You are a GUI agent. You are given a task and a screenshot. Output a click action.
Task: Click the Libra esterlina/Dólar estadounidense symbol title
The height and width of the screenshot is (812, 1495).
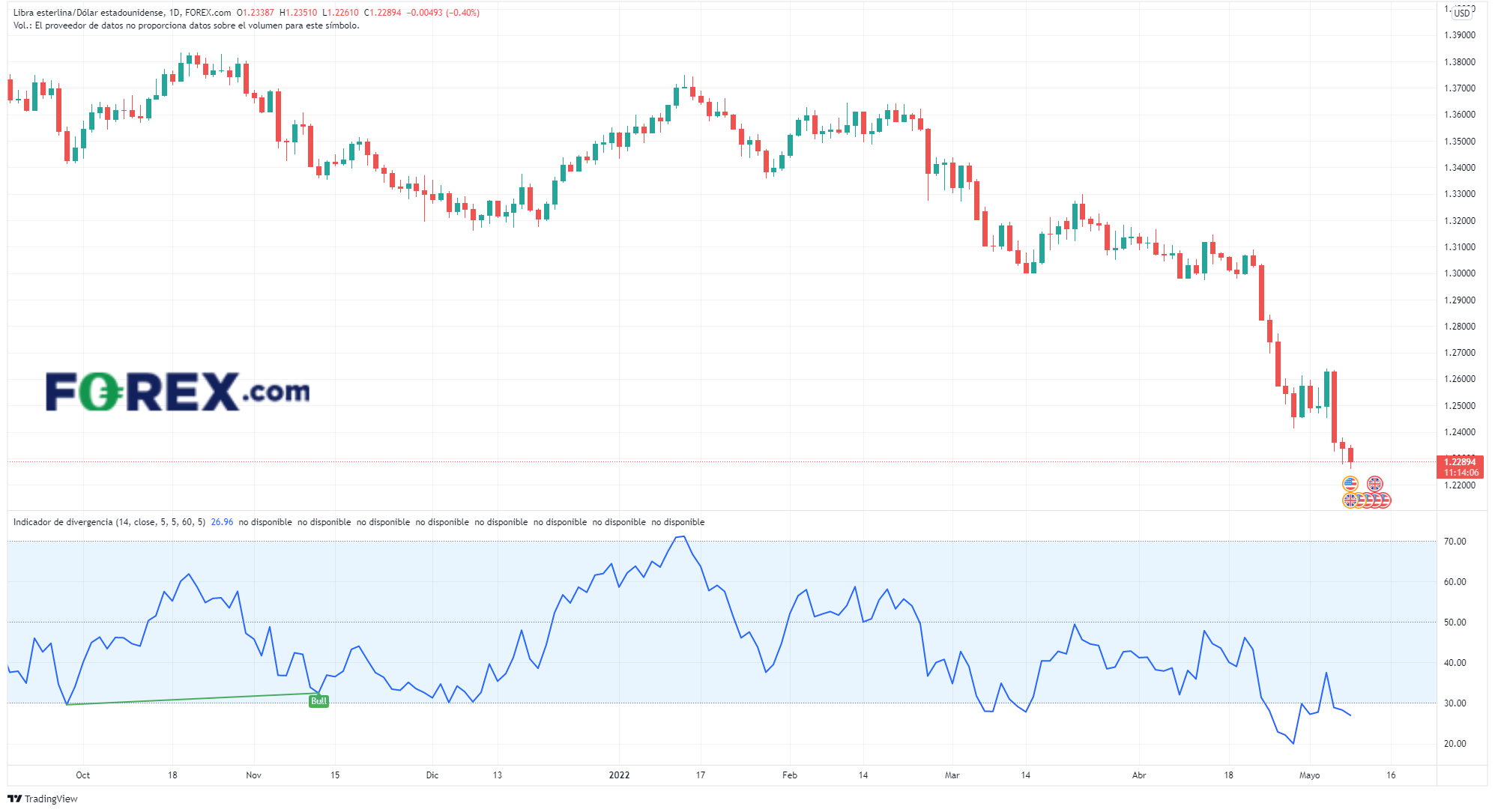[88, 13]
